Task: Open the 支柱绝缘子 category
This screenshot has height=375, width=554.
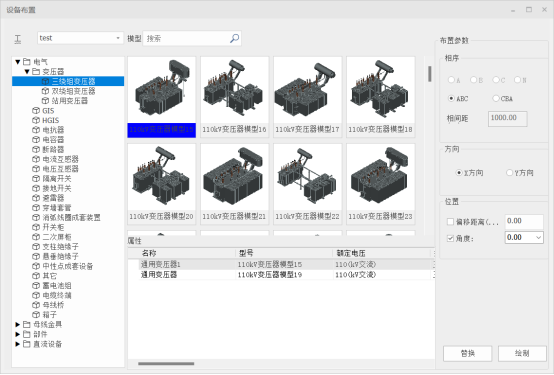Action: (55, 247)
